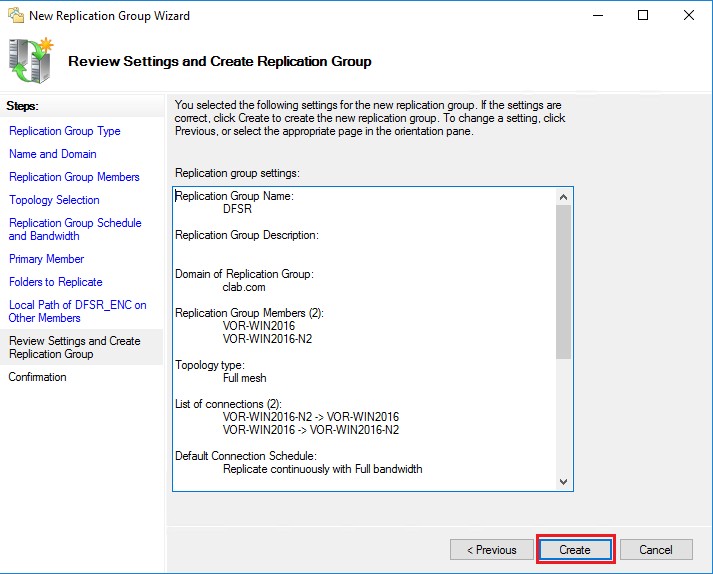This screenshot has width=713, height=574.
Task: Click the replication server header icon
Action: coord(32,61)
